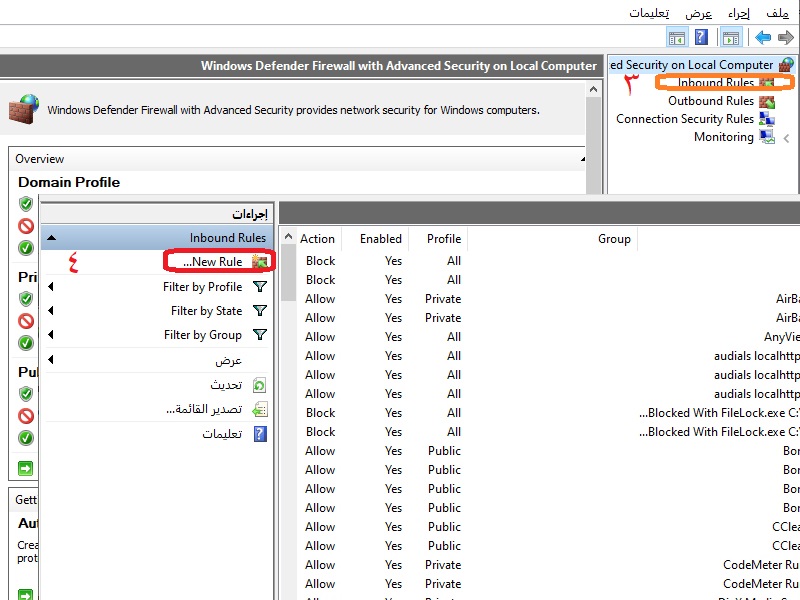
Task: Open the عرض submenu arrow in the actions pane
Action: [51, 360]
